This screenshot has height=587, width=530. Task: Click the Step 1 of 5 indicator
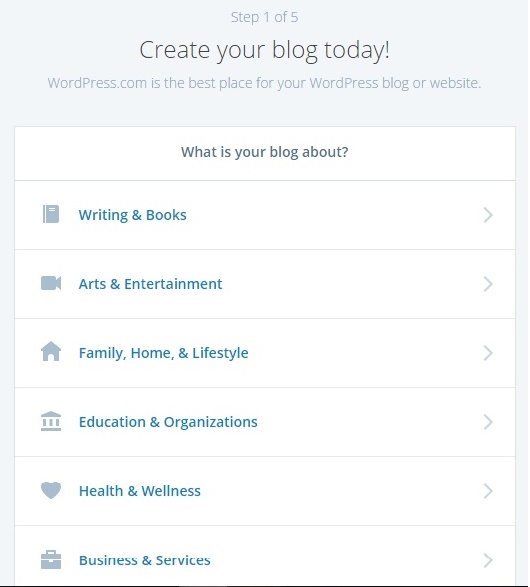(x=265, y=17)
